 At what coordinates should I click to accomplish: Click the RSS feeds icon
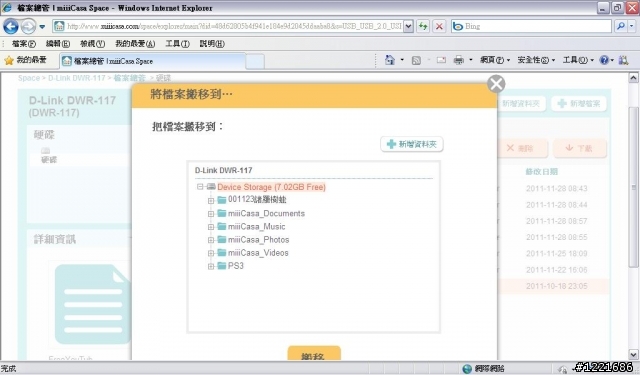coord(416,60)
